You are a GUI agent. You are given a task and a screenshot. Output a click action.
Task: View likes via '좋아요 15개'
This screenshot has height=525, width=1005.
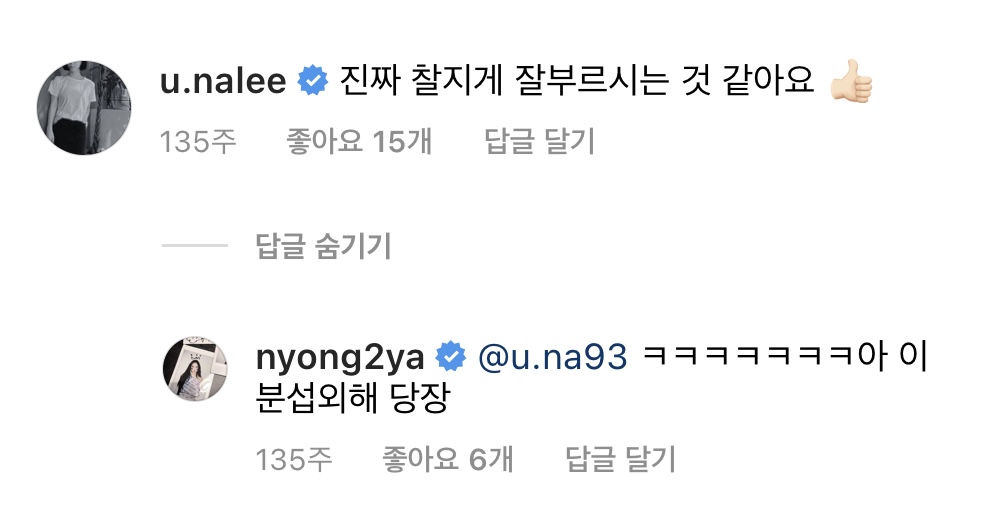(359, 142)
